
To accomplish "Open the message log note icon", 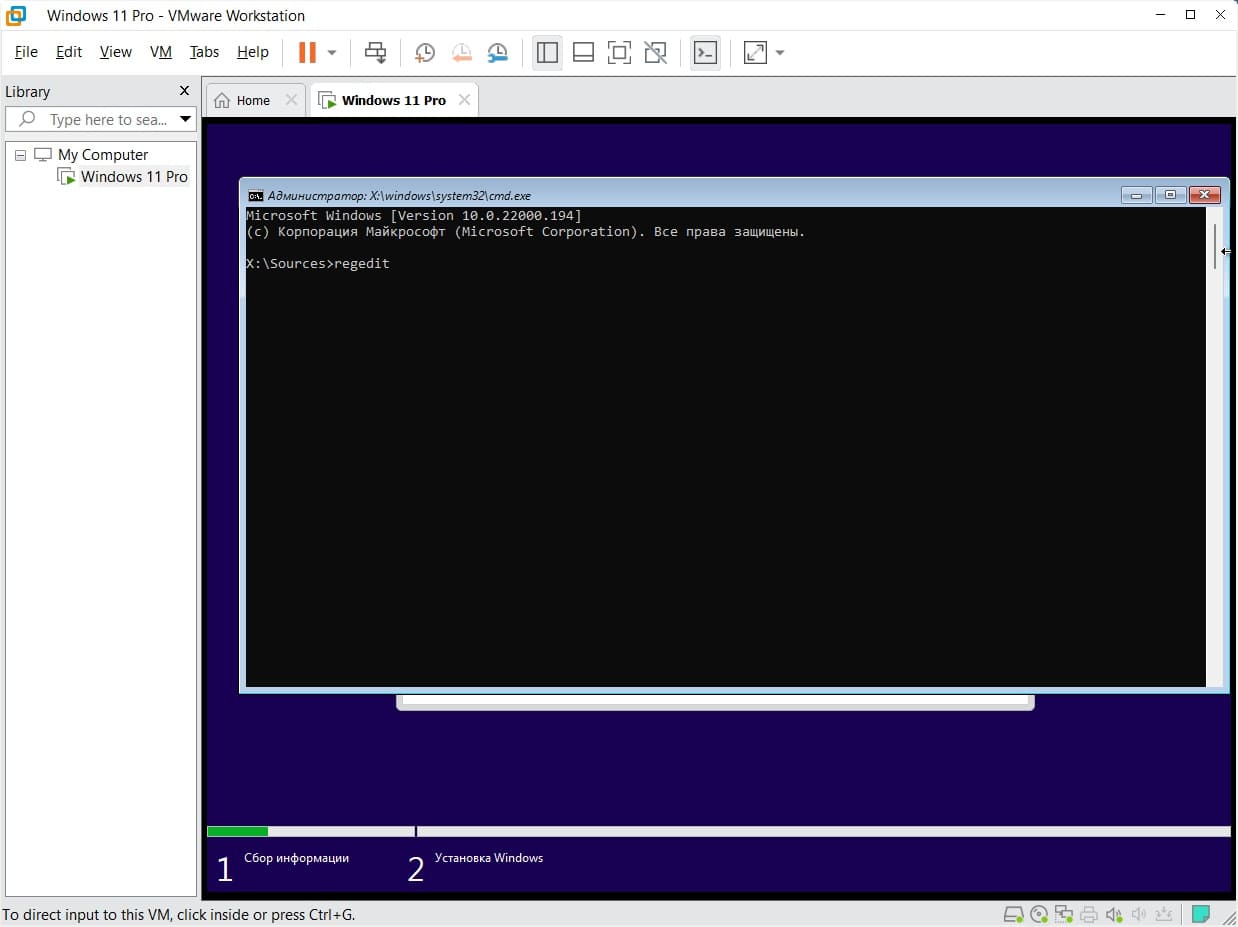I will click(1201, 914).
